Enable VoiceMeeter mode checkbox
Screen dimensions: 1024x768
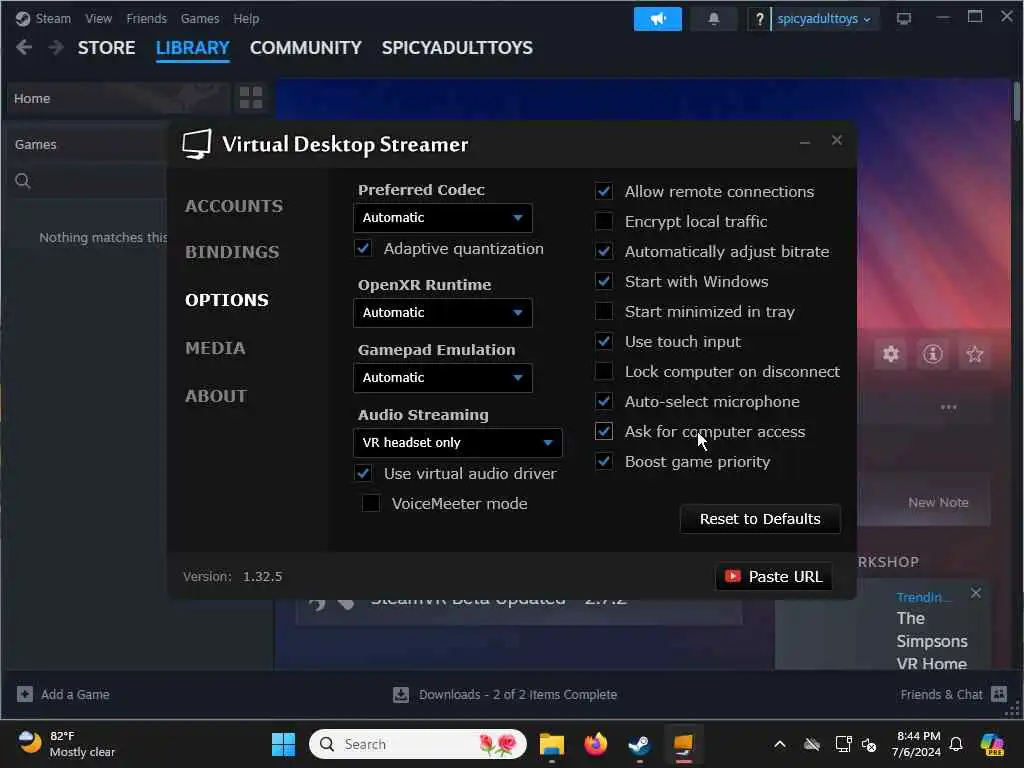coord(371,504)
